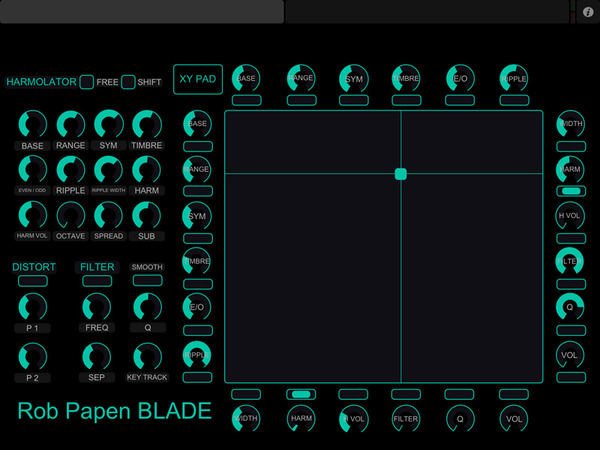The height and width of the screenshot is (450, 600).
Task: Toggle the pad under the DISTORT label
Action: 33,281
